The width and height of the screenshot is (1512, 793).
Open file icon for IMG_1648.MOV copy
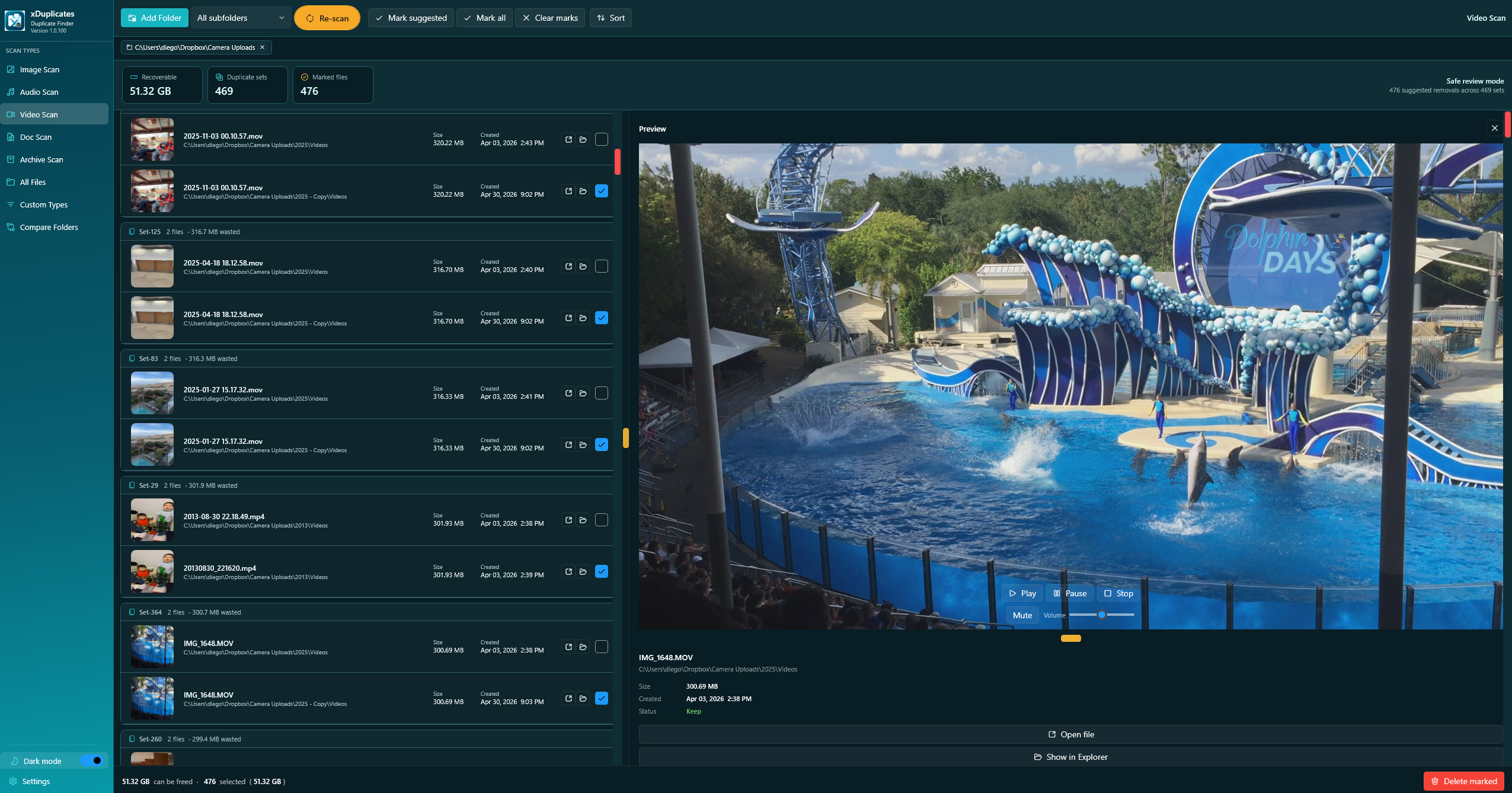click(x=568, y=698)
